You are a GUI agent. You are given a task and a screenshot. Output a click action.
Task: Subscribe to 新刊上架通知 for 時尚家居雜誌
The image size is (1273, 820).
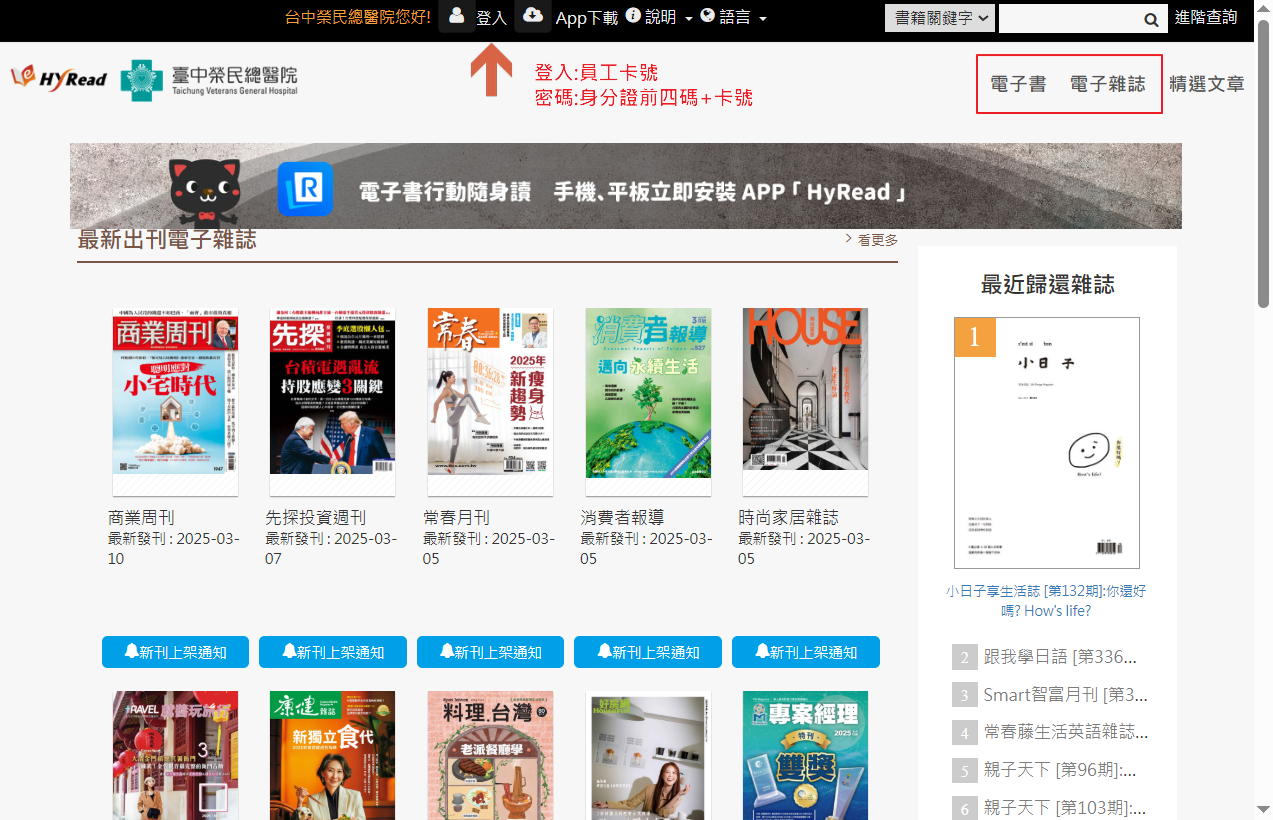806,652
